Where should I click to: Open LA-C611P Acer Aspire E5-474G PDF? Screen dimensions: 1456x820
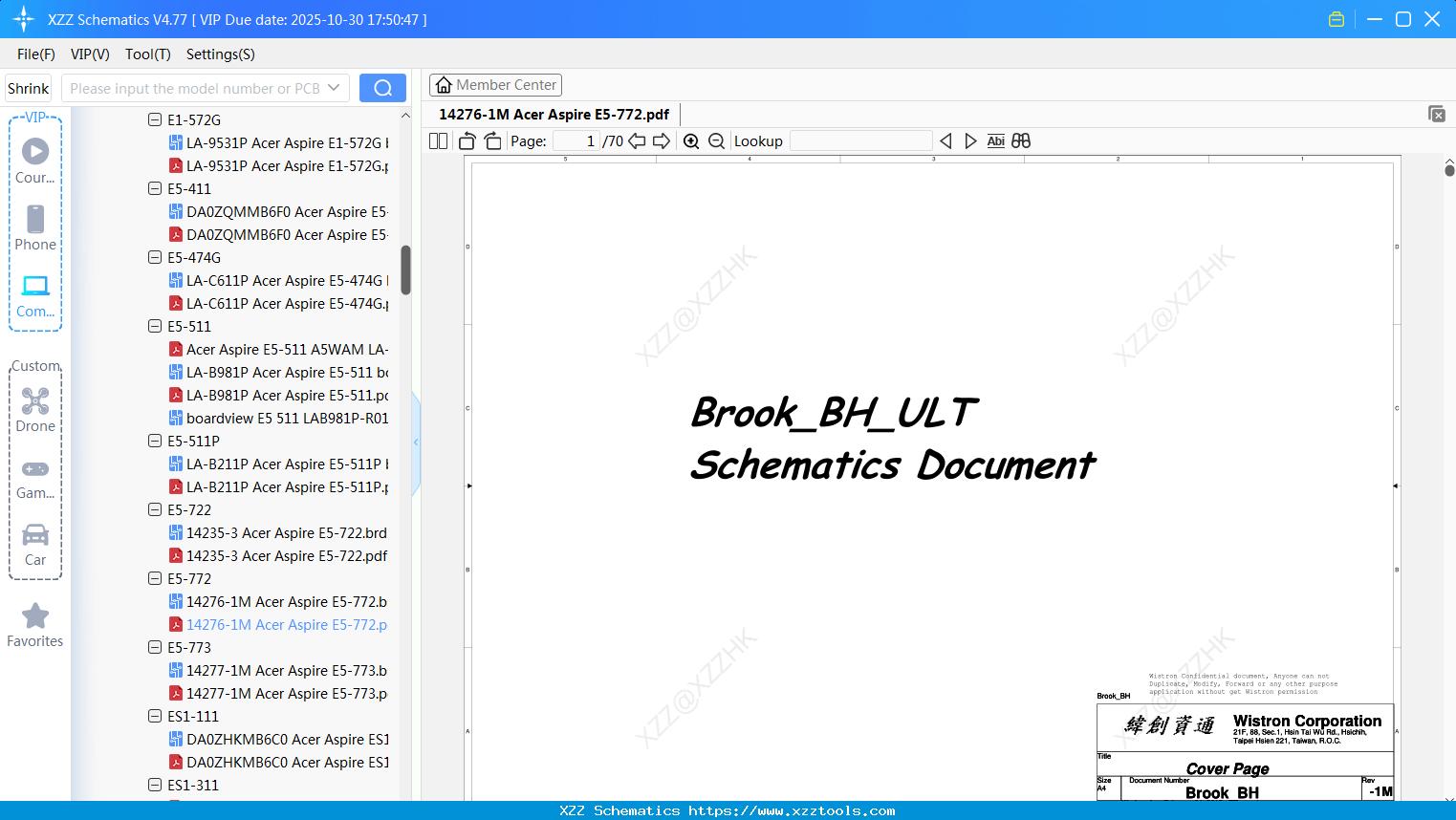pos(278,304)
